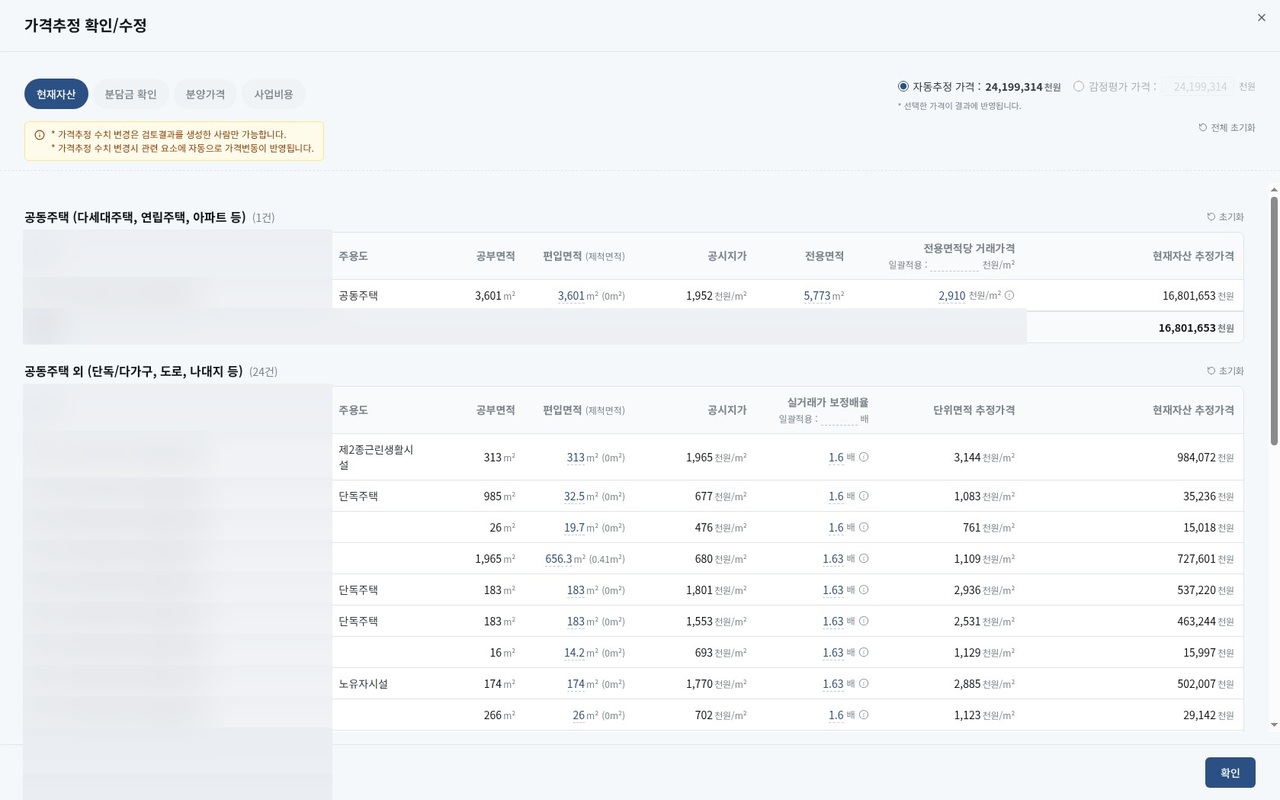This screenshot has height=800, width=1280.
Task: Click the 전체 초기화 reset button
Action: (1226, 128)
